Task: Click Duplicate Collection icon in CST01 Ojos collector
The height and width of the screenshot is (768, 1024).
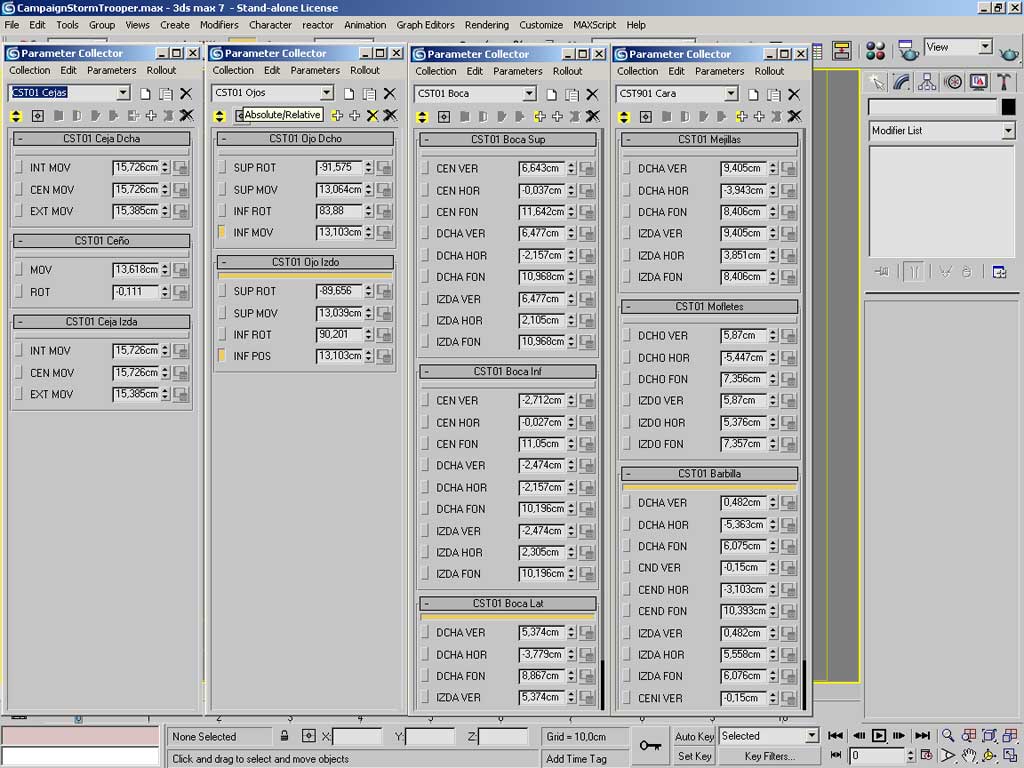Action: click(x=369, y=93)
